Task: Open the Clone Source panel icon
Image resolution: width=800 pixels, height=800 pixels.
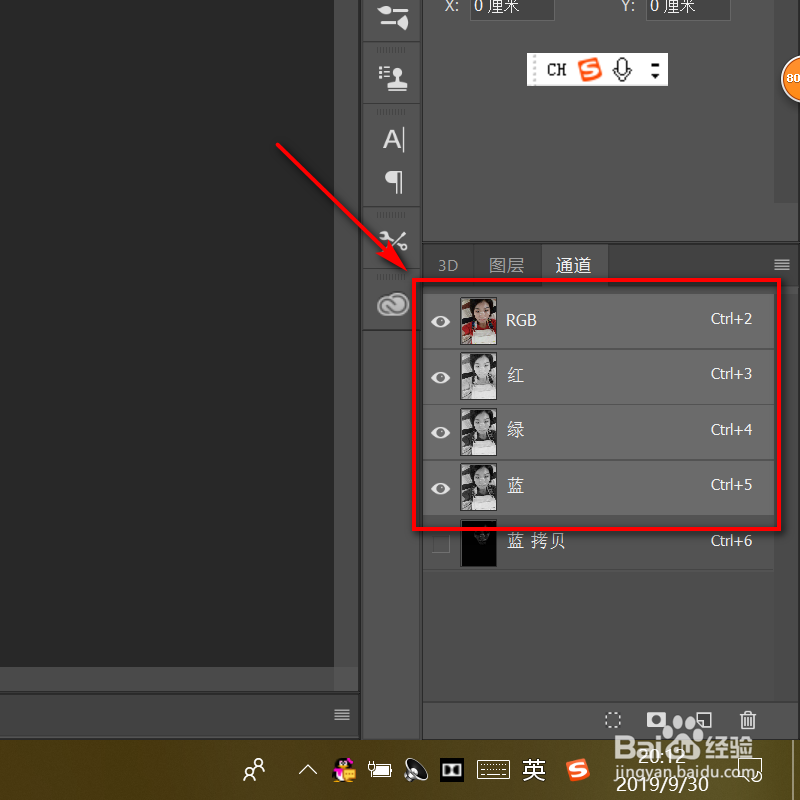Action: pos(392,78)
